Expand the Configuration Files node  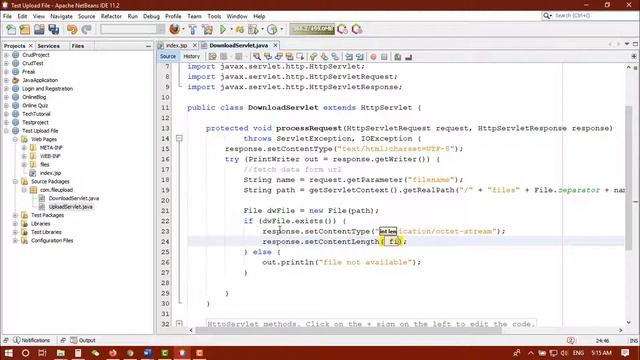(x=15, y=240)
